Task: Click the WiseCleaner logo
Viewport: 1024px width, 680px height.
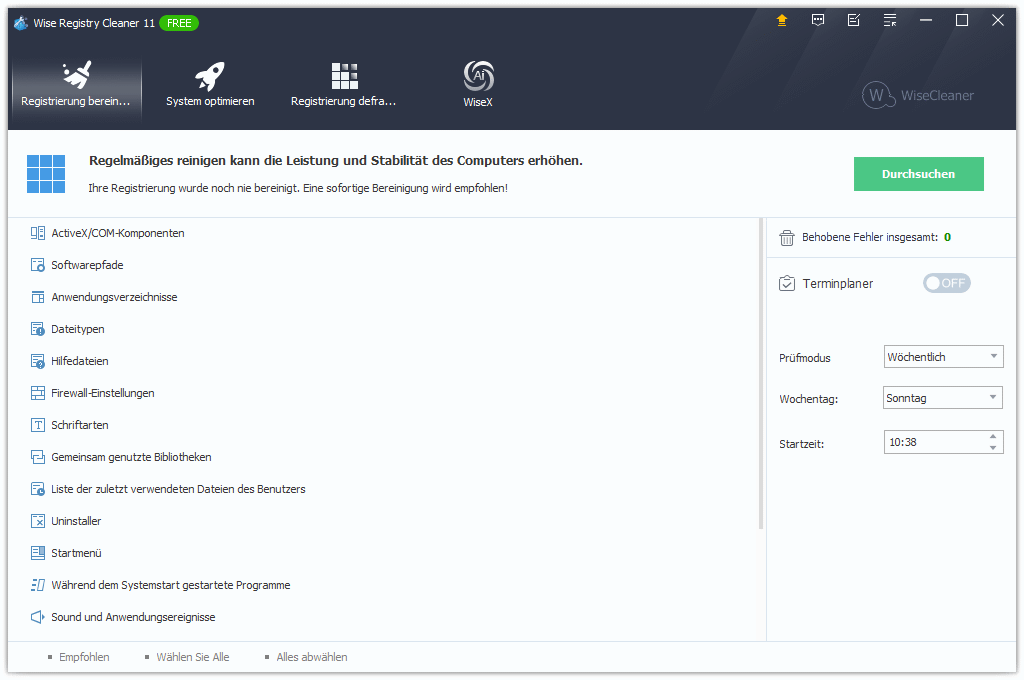Action: (x=917, y=95)
